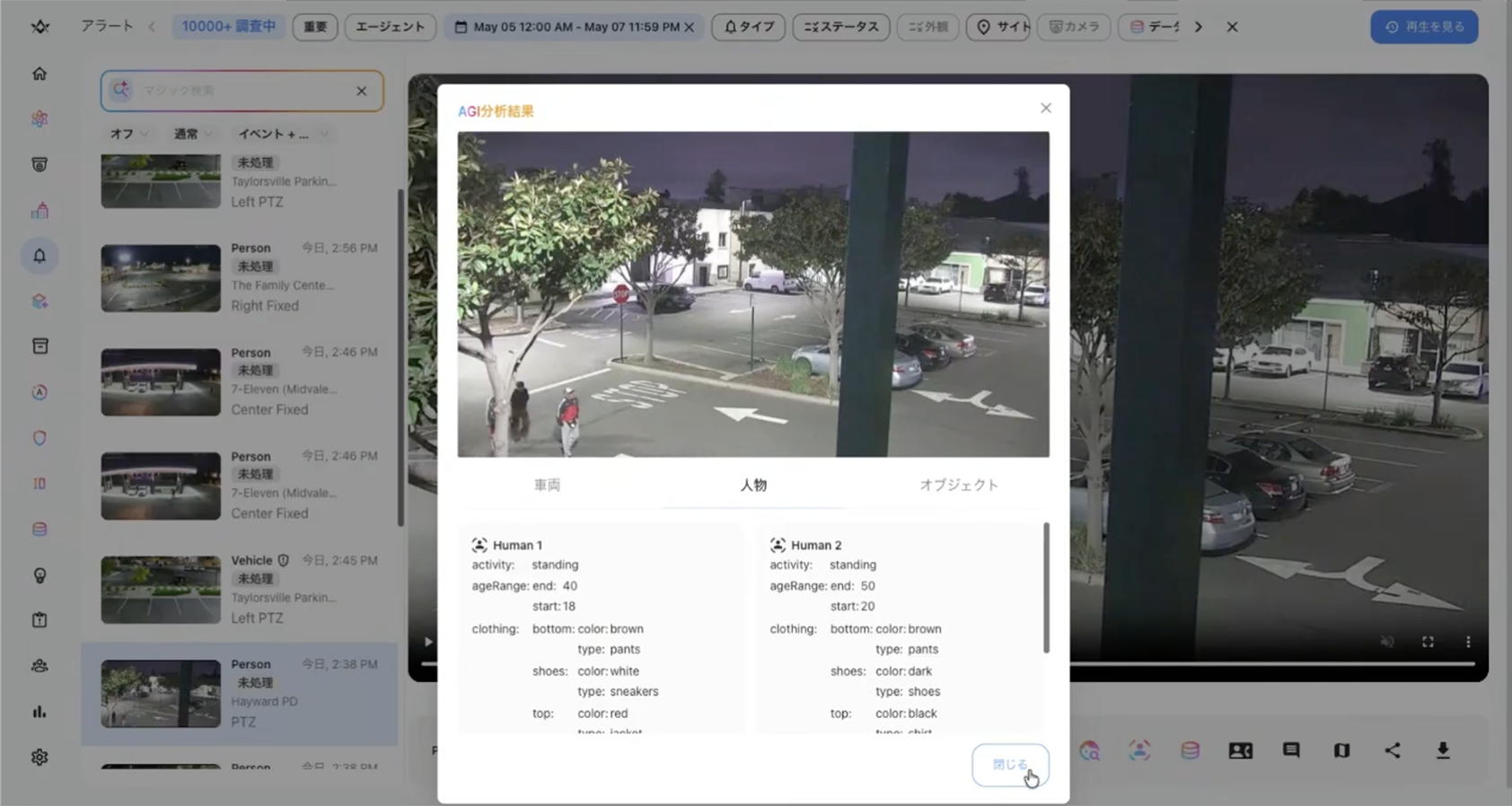
Task: Switch to the 人物 tab
Action: (753, 485)
